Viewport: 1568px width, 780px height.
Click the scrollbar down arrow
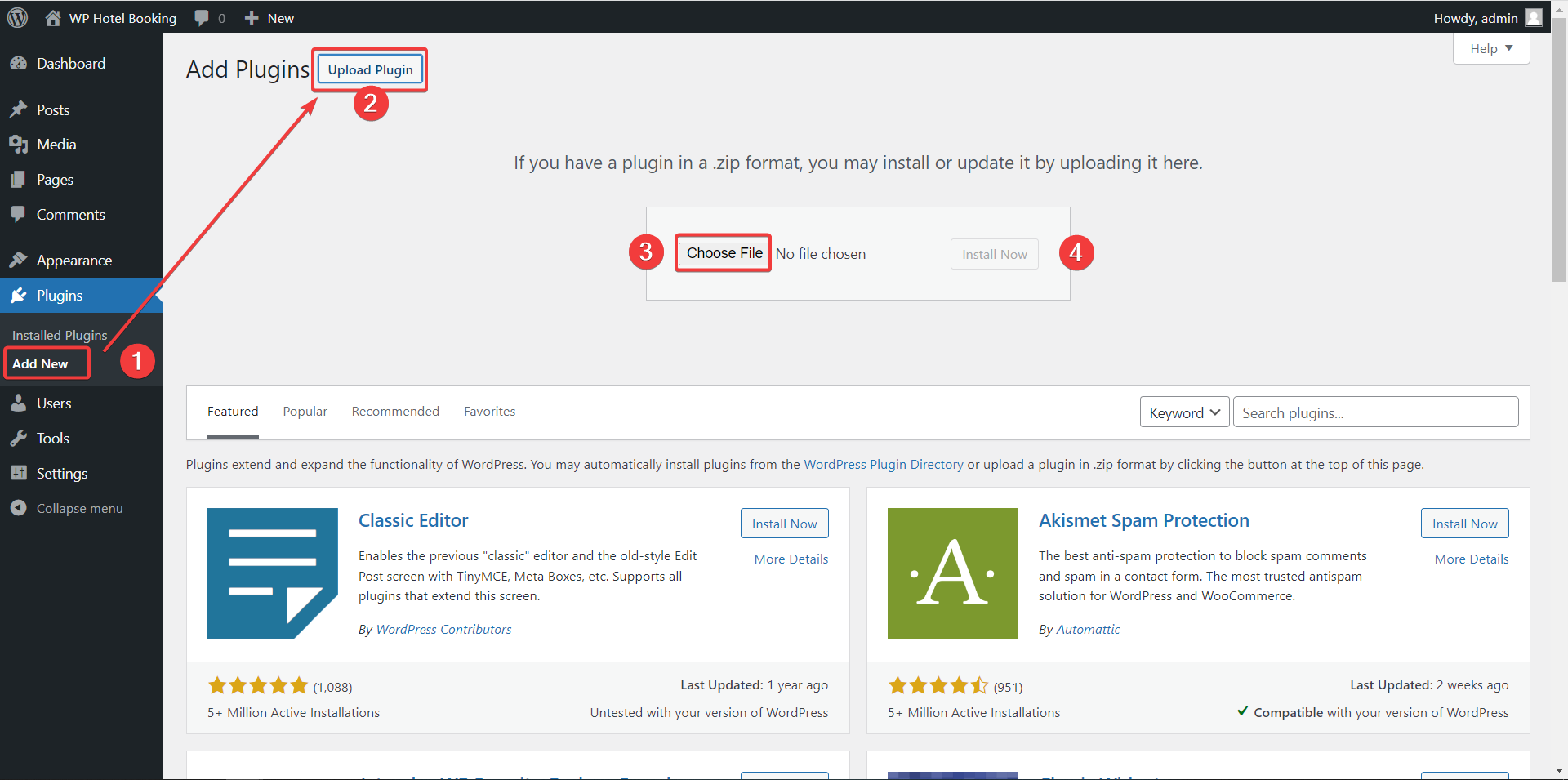coord(1560,771)
